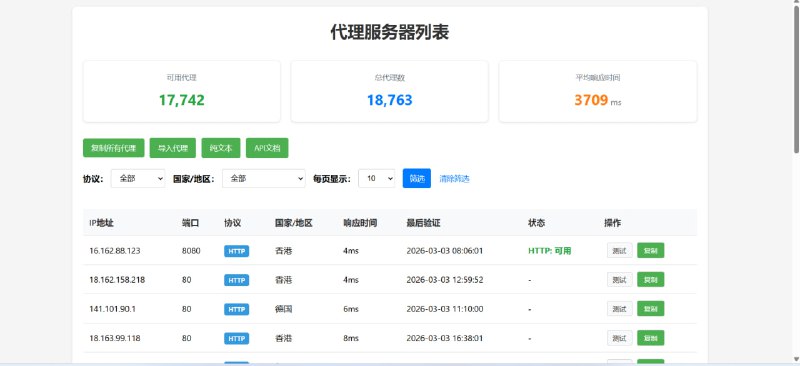
Task: Click the 状态 column header
Action: pos(536,223)
